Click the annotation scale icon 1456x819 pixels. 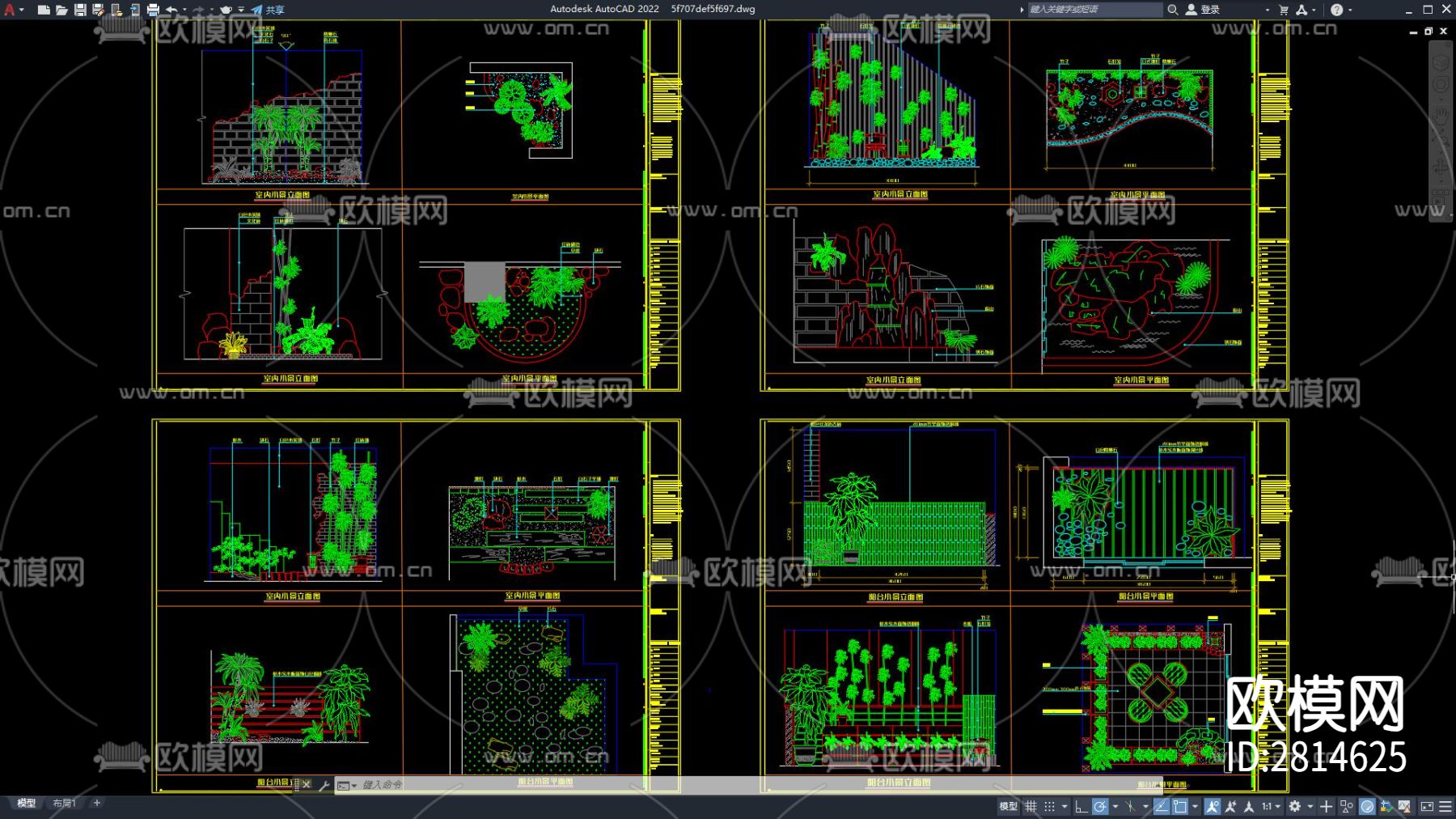(x=1249, y=807)
